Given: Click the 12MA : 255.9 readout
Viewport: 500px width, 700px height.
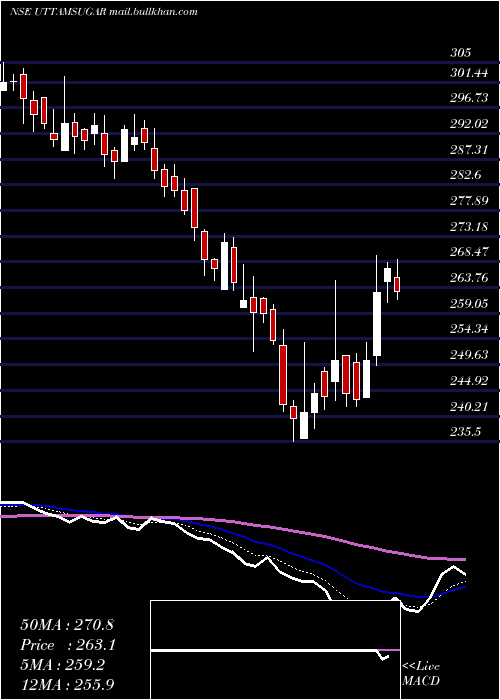Looking at the screenshot, I should (x=67, y=684).
